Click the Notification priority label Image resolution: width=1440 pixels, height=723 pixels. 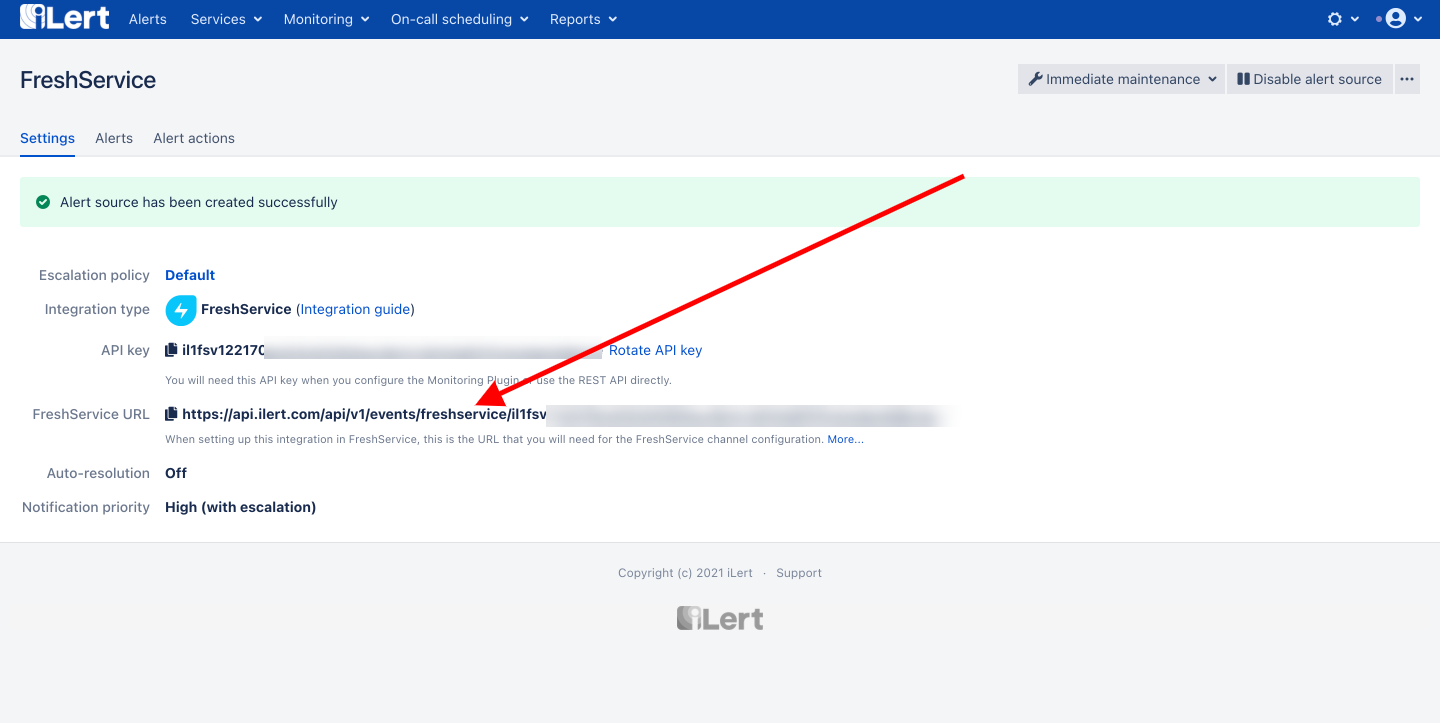click(x=86, y=507)
